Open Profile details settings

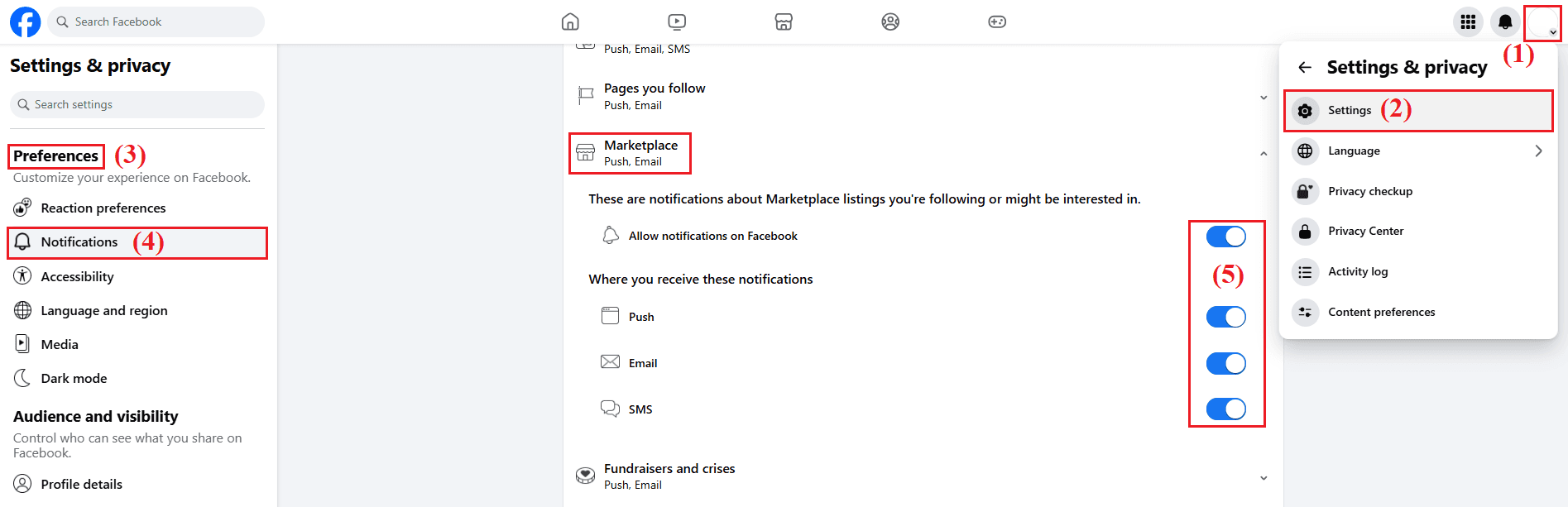tap(137, 484)
